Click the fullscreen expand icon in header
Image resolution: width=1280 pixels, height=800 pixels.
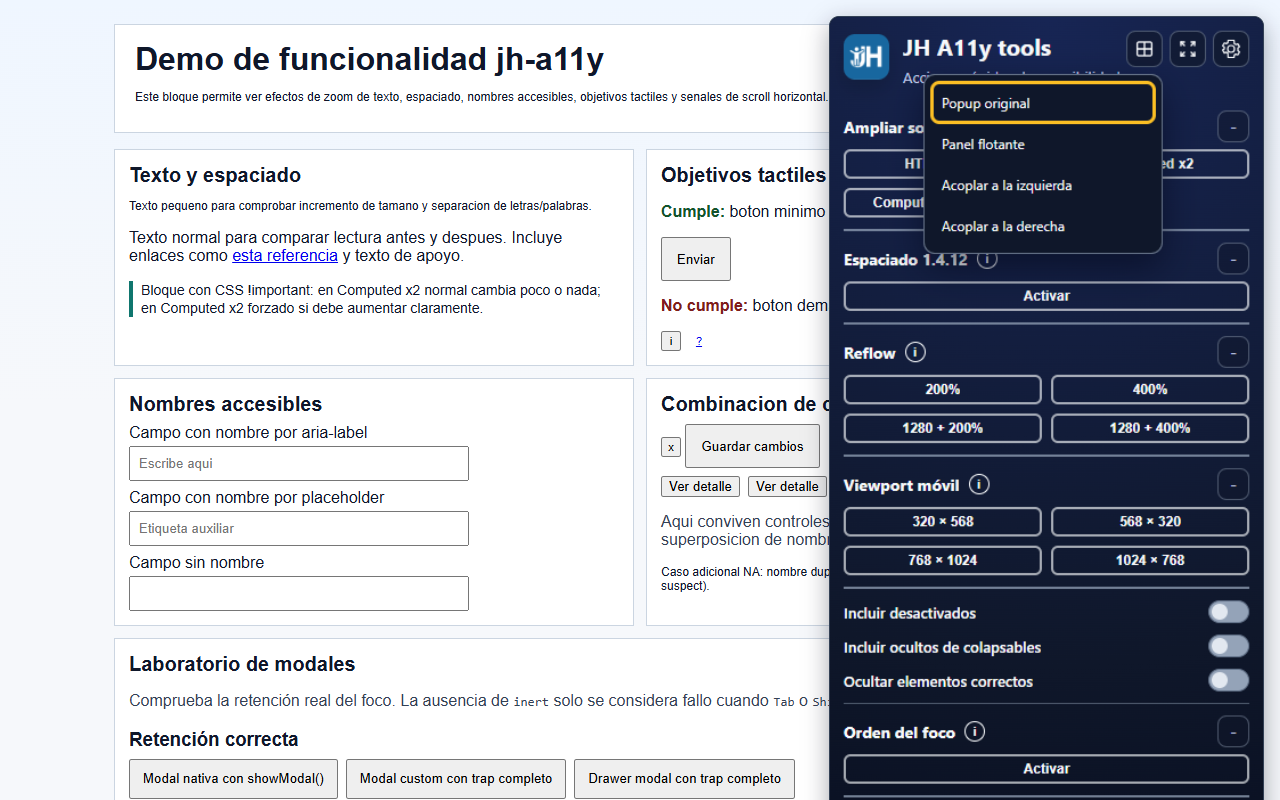coord(1188,48)
